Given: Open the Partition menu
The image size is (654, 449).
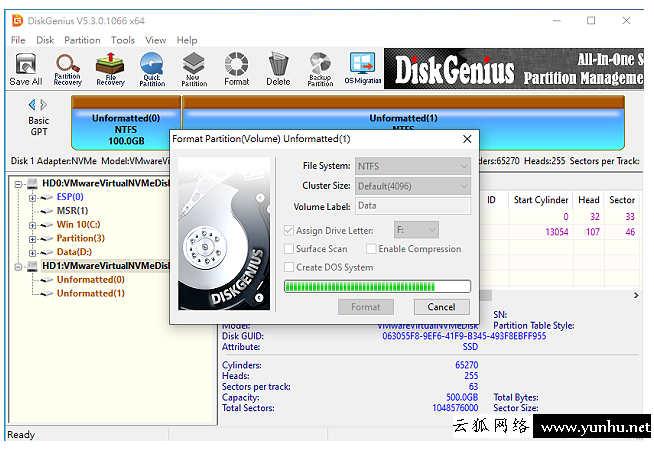Looking at the screenshot, I should point(82,40).
